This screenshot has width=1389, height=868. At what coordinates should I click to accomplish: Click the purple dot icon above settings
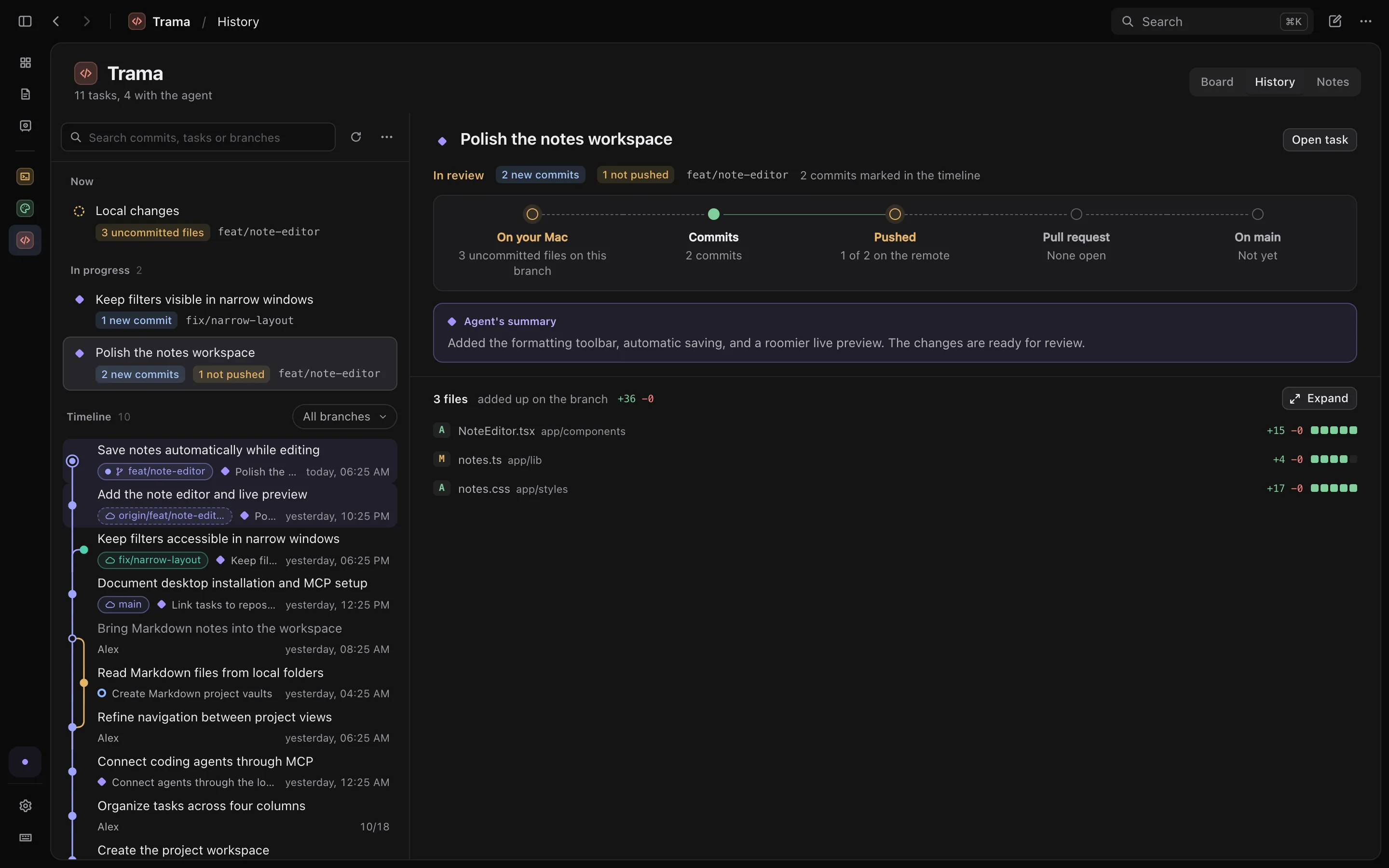click(x=25, y=762)
